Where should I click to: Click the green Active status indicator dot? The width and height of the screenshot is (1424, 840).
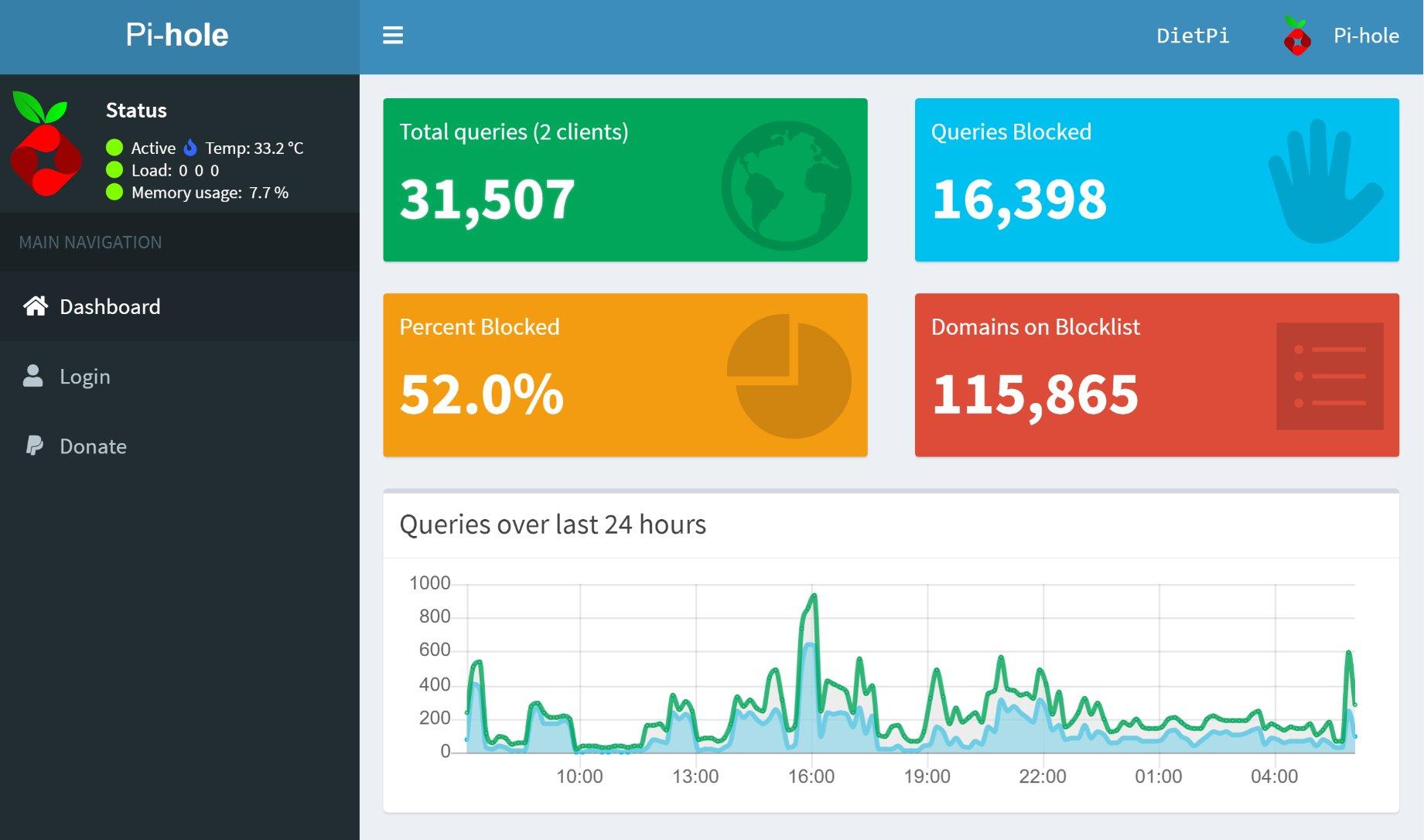(x=114, y=147)
